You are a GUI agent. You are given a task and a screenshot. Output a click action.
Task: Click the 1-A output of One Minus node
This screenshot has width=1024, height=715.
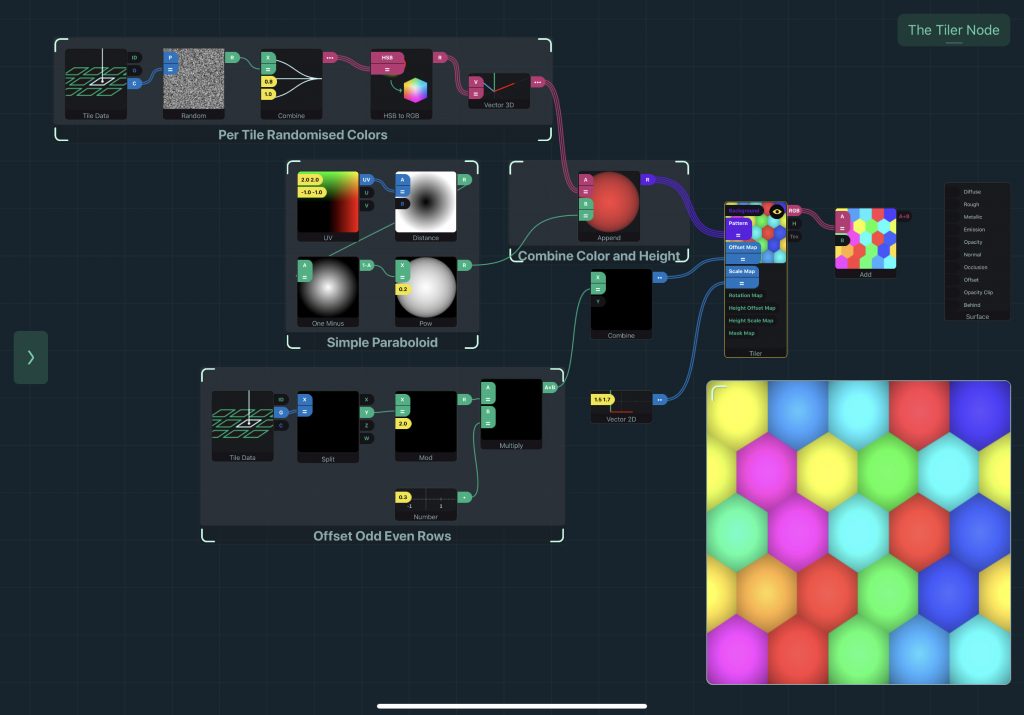(x=366, y=265)
